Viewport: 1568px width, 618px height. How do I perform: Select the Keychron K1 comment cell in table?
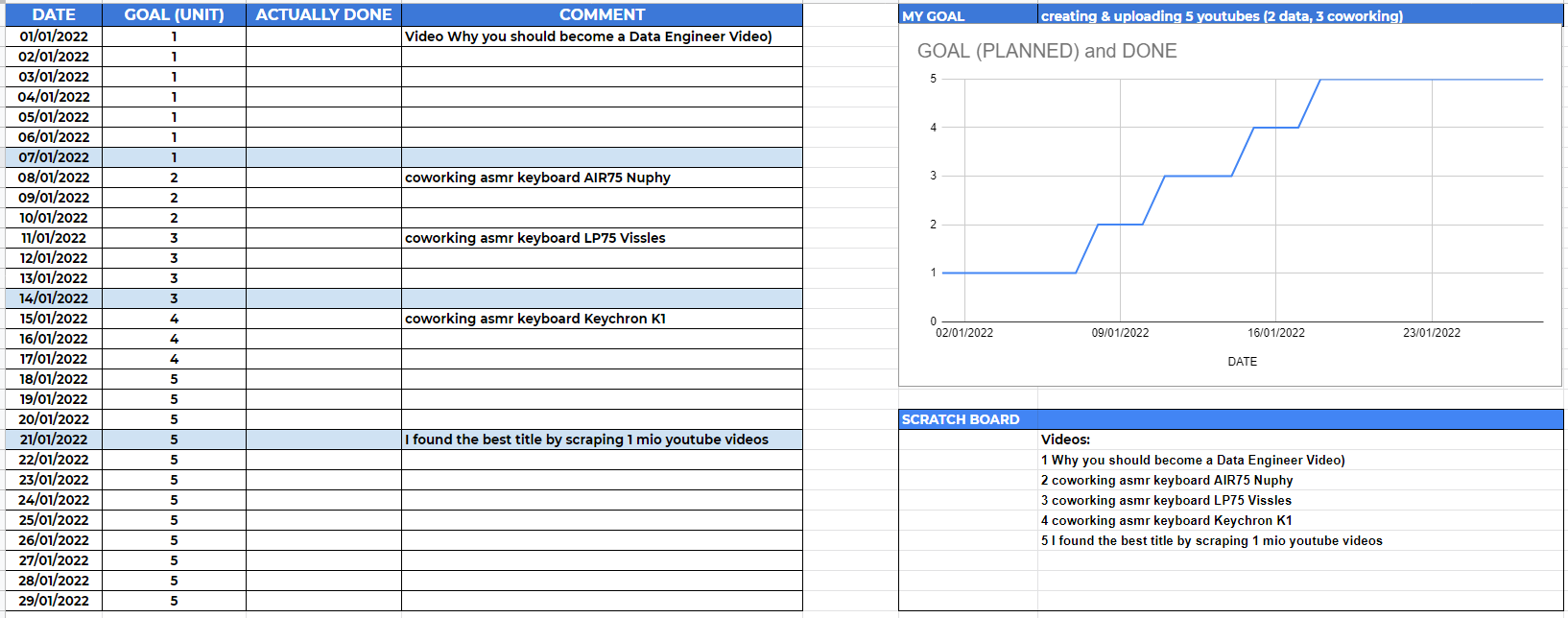coord(602,319)
